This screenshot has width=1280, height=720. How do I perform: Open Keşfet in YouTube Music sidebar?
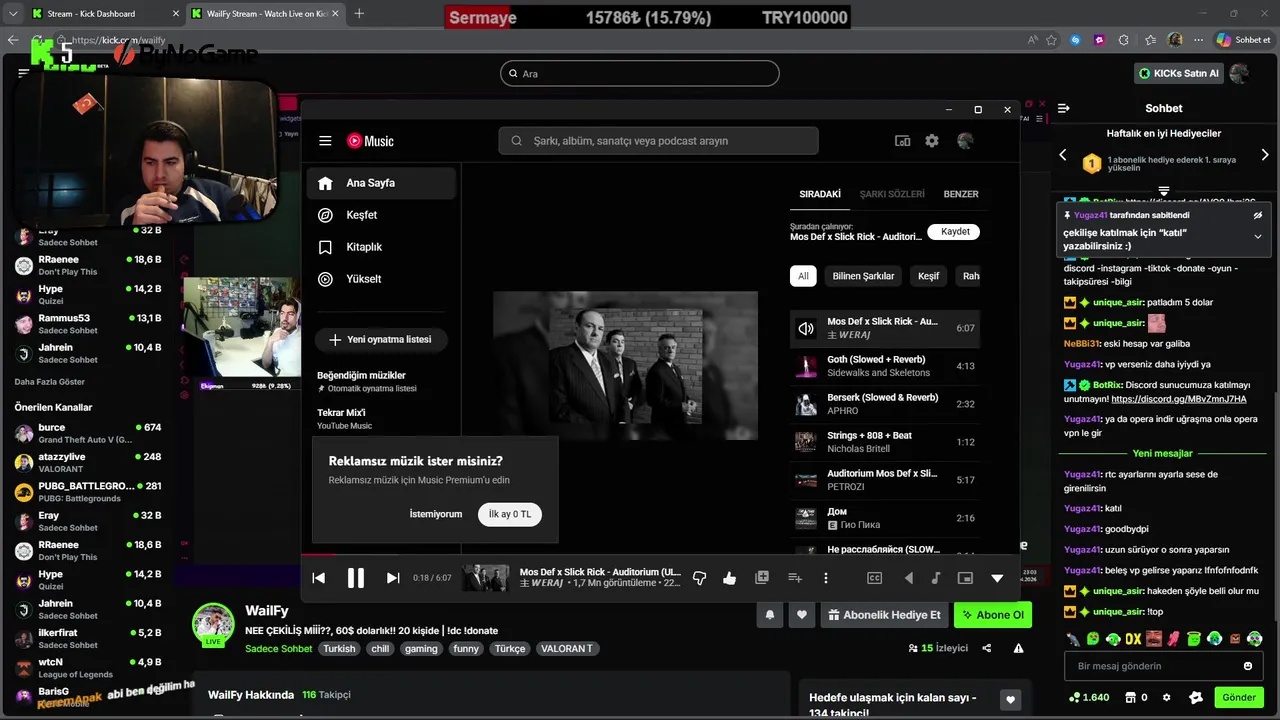(x=381, y=215)
